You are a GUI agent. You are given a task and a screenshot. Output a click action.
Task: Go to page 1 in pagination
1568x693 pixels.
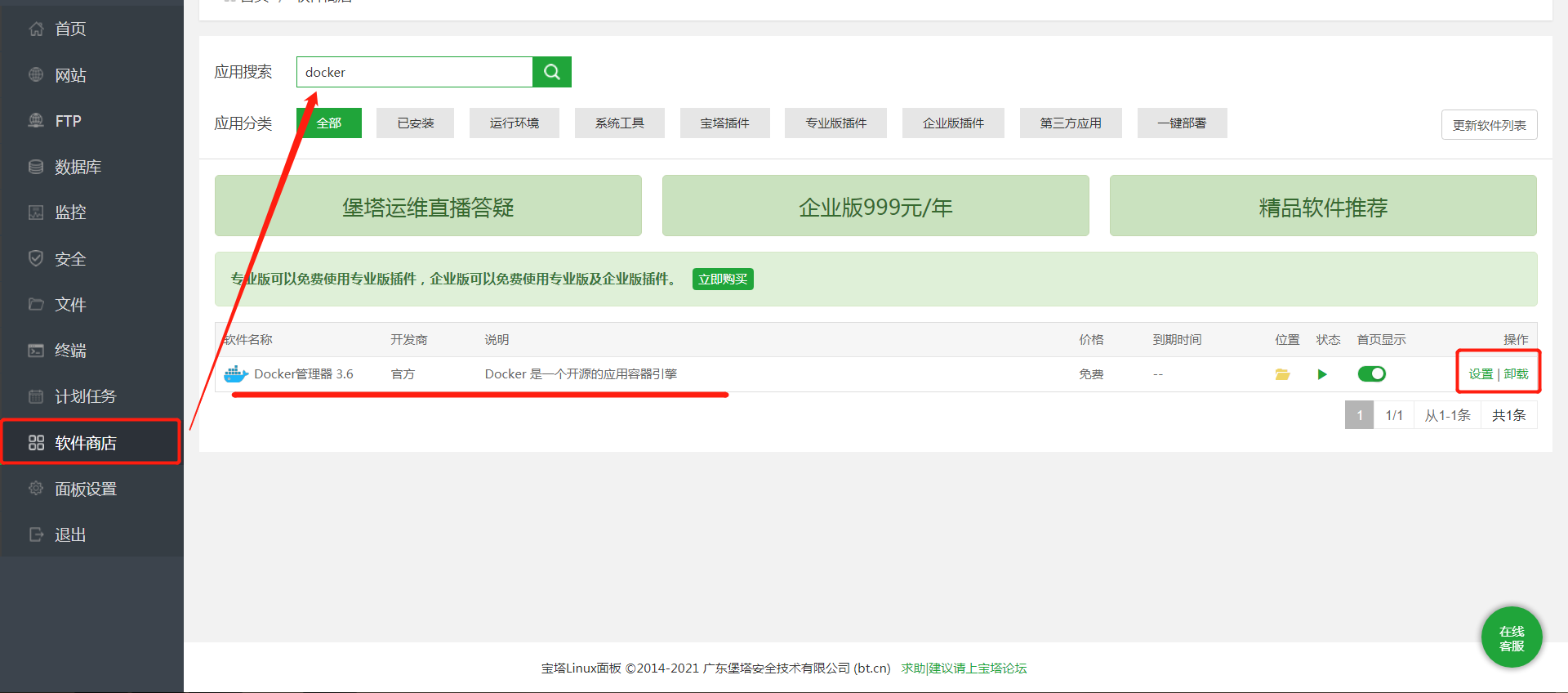1359,415
